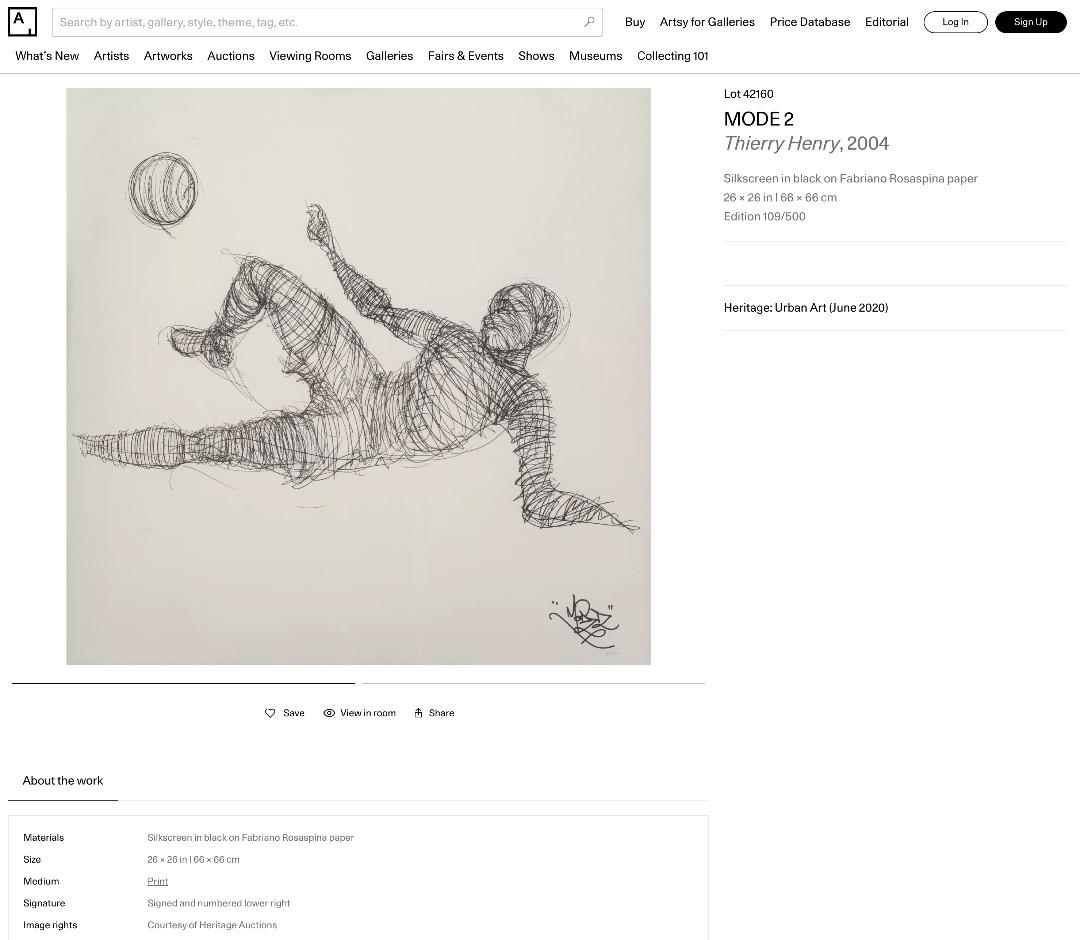Open the MODE 2 artist link
The width and height of the screenshot is (1080, 940).
point(758,119)
